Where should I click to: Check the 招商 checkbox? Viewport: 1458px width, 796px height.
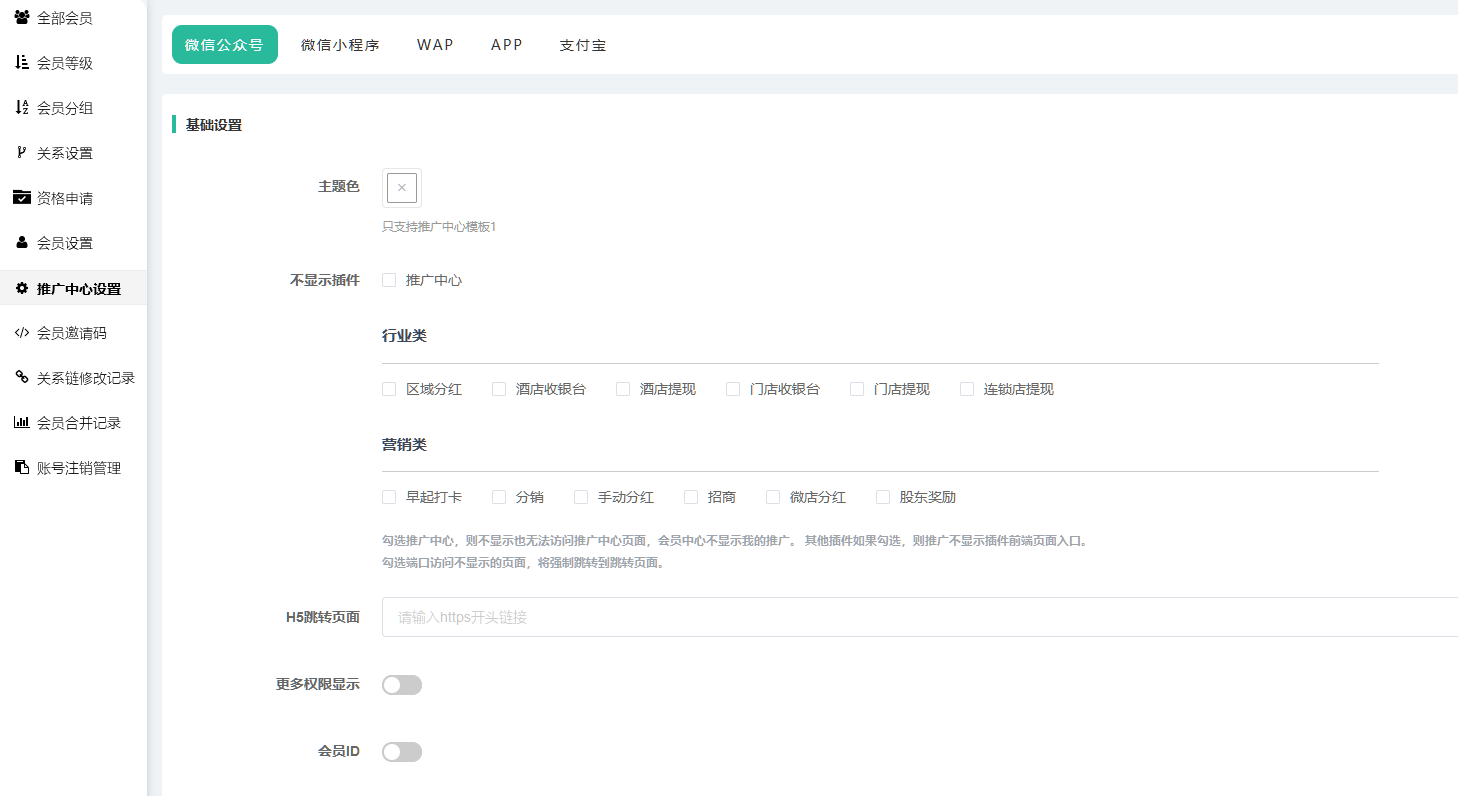click(x=691, y=497)
